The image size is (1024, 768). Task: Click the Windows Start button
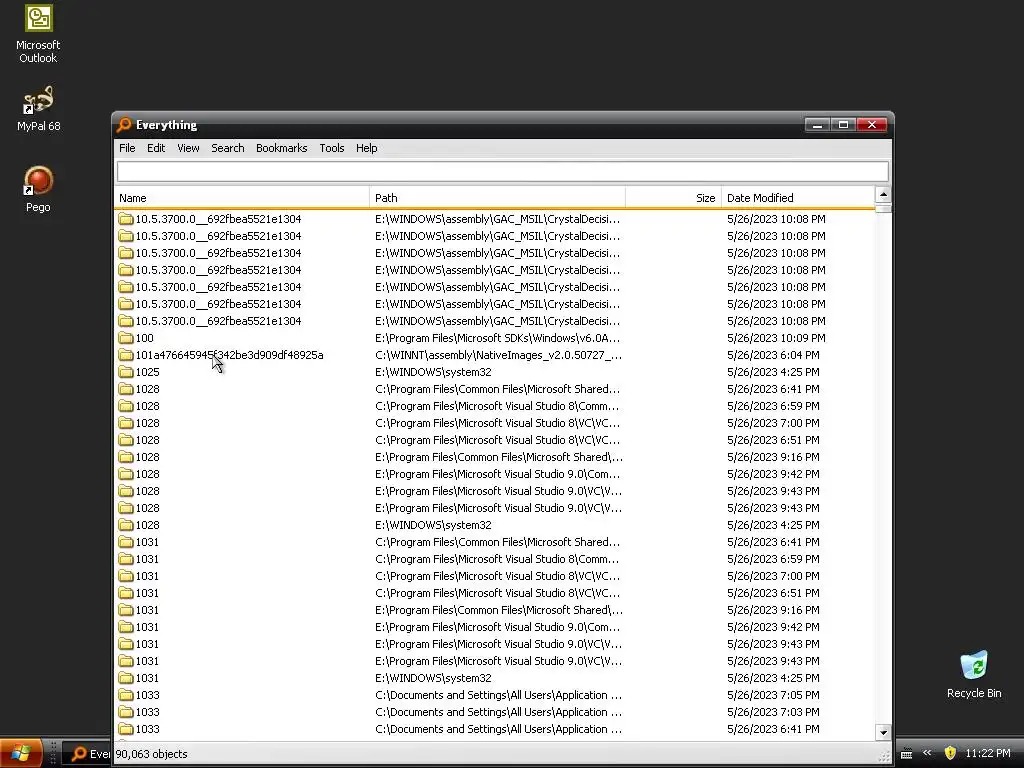pyautogui.click(x=21, y=753)
